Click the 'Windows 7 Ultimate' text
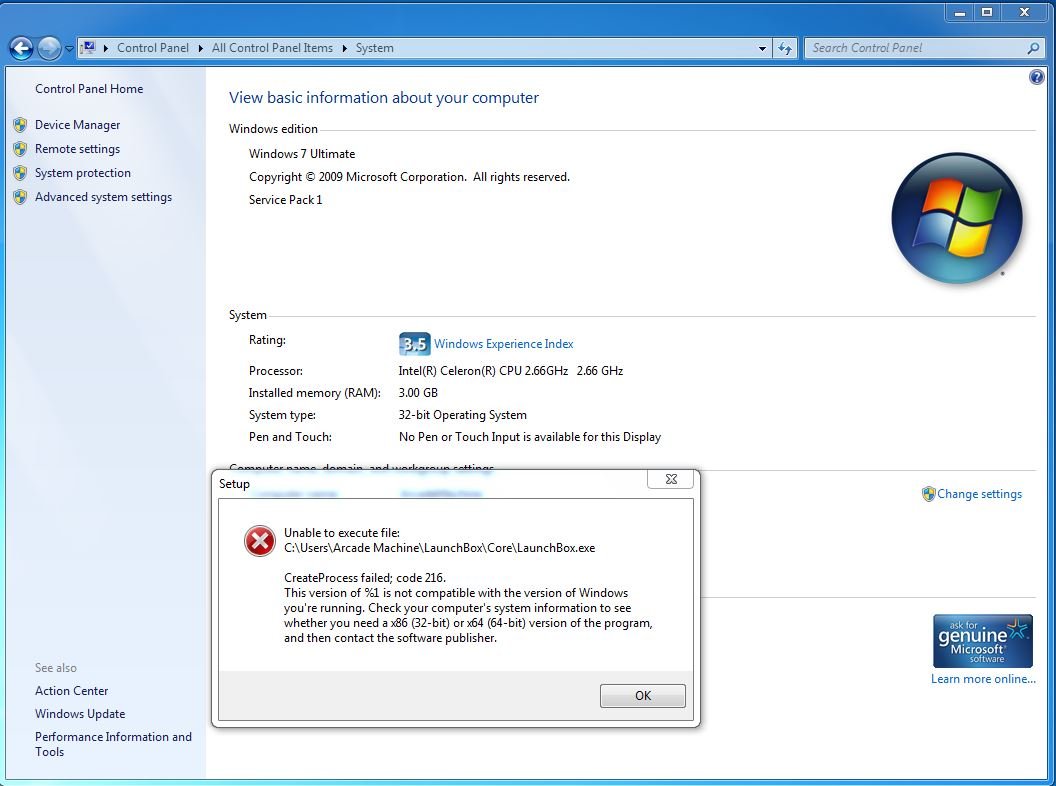 click(302, 154)
